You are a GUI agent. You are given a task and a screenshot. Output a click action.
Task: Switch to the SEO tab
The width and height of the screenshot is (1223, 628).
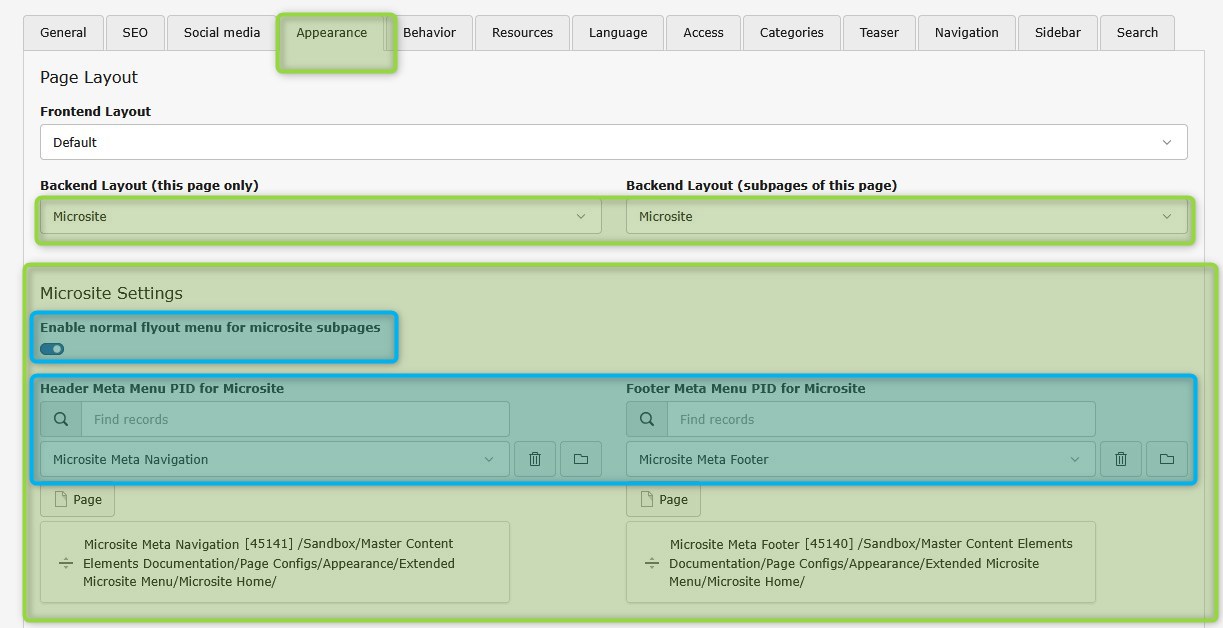135,32
